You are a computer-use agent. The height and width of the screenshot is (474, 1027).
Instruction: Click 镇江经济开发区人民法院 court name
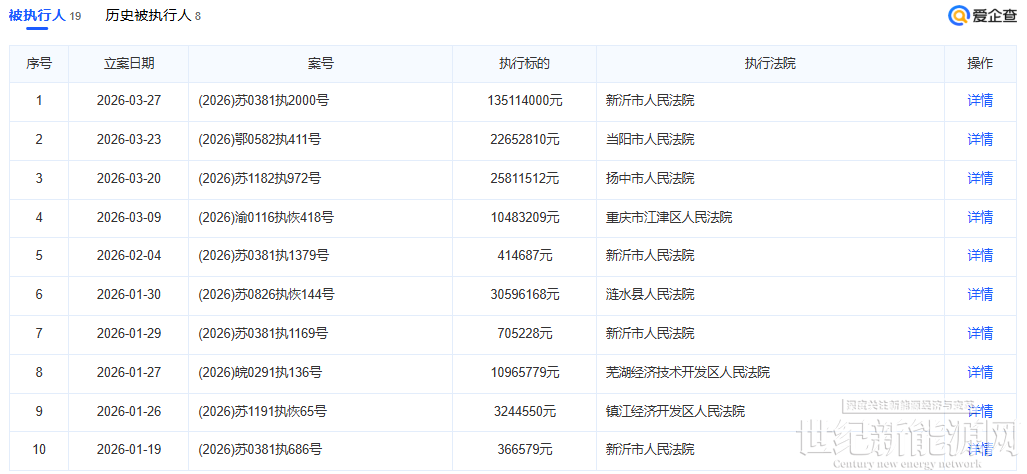coord(675,411)
